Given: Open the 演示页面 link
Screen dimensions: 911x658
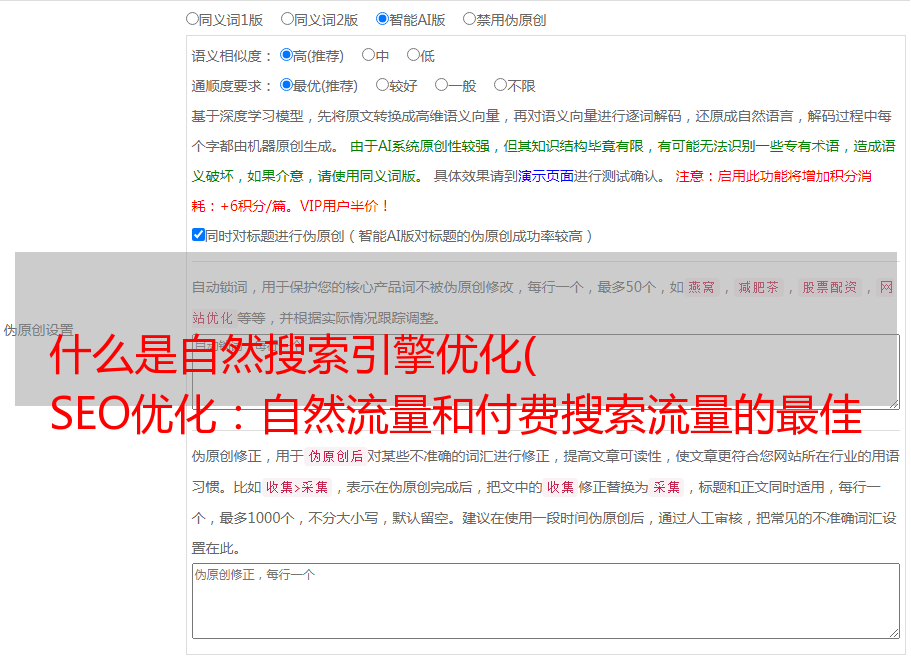Looking at the screenshot, I should 546,176.
